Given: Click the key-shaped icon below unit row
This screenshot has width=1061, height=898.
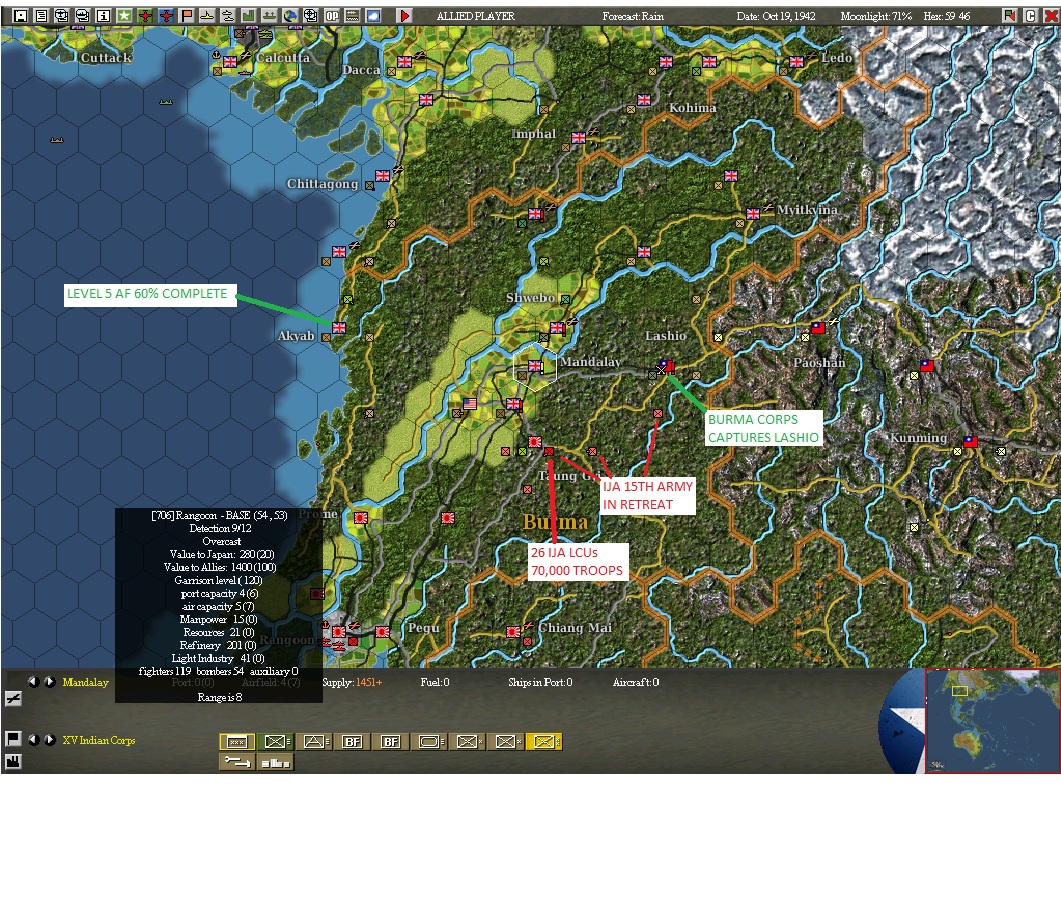Looking at the screenshot, I should point(237,762).
